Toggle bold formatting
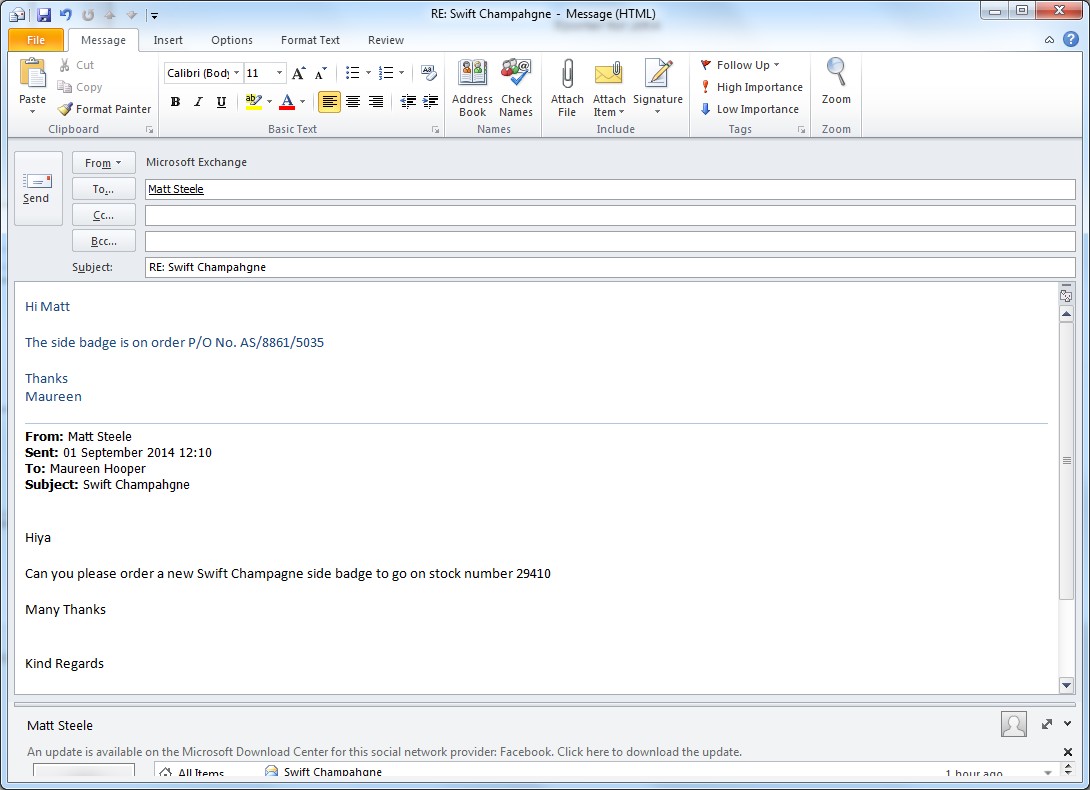Viewport: 1090px width, 790px height. click(175, 102)
